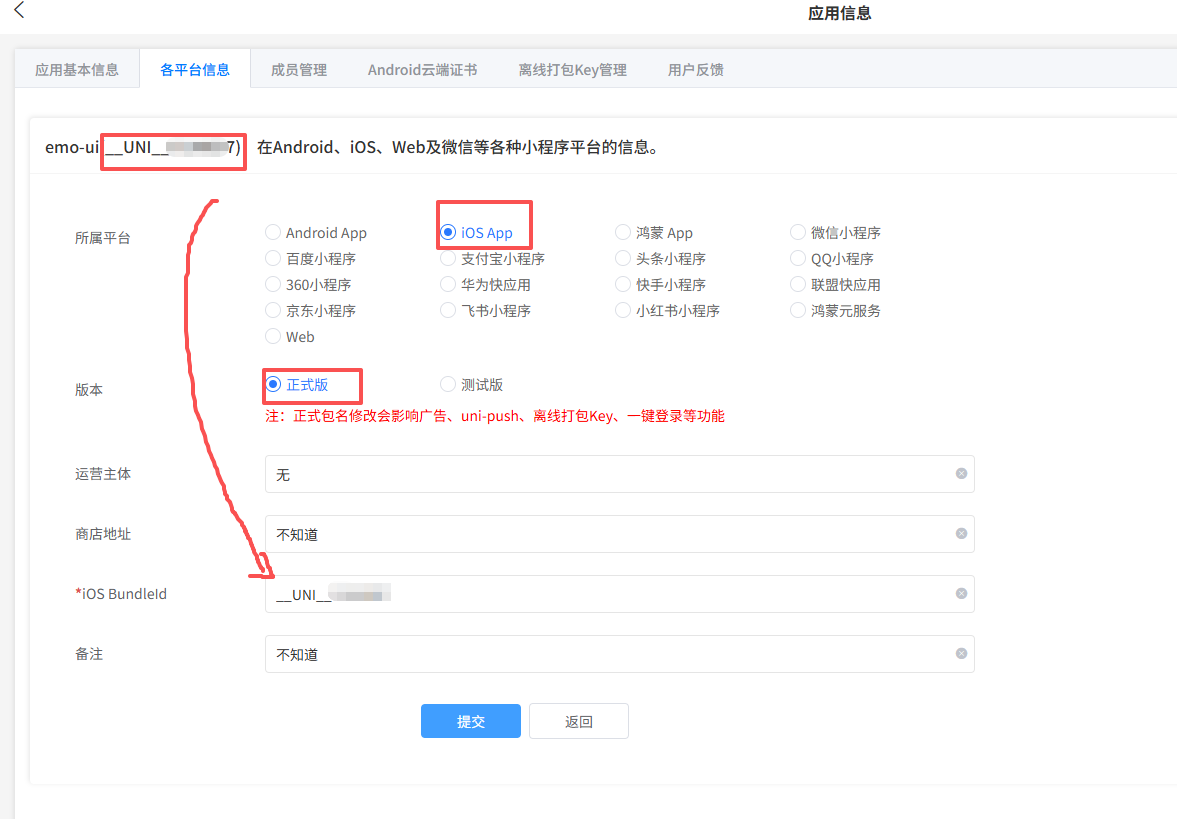Select the 小红书小程序 platform radio
The image size is (1177, 819).
(623, 311)
